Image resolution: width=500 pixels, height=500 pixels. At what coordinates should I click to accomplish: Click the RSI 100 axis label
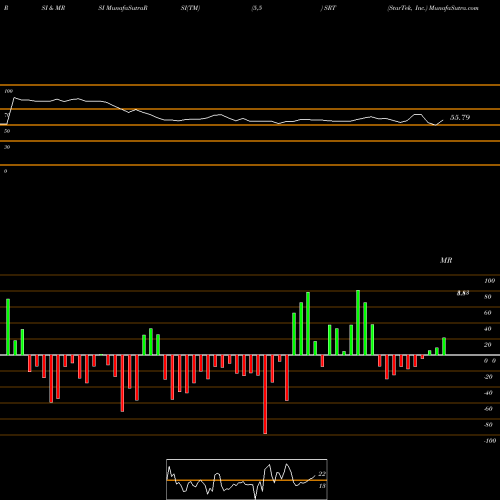pyautogui.click(x=9, y=91)
